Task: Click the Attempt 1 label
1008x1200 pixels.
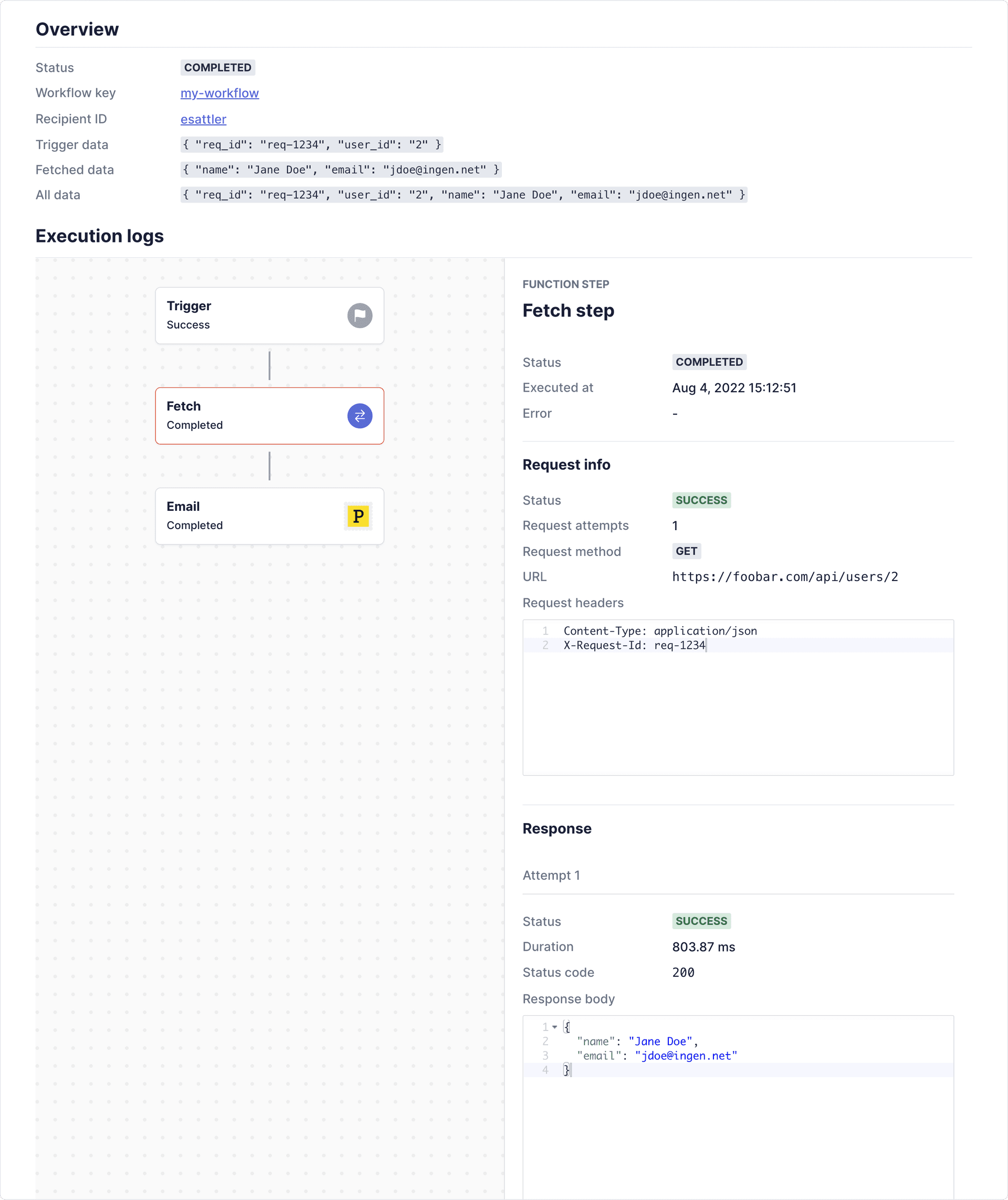Action: [x=551, y=876]
